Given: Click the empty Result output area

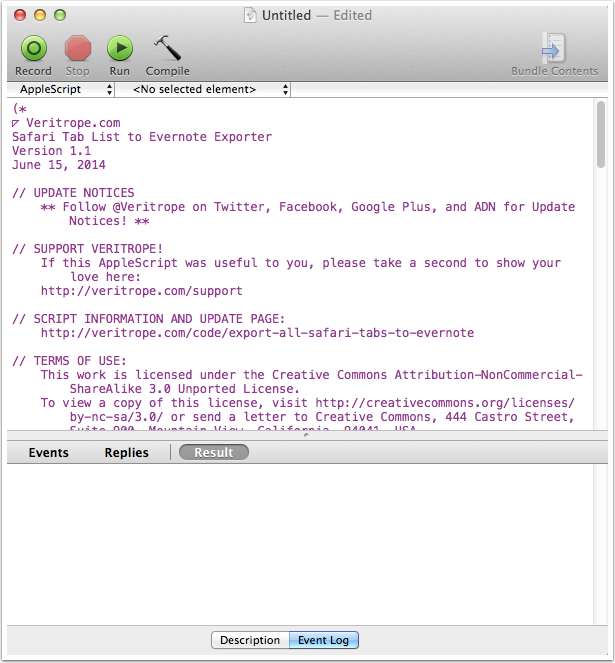Looking at the screenshot, I should [299, 544].
